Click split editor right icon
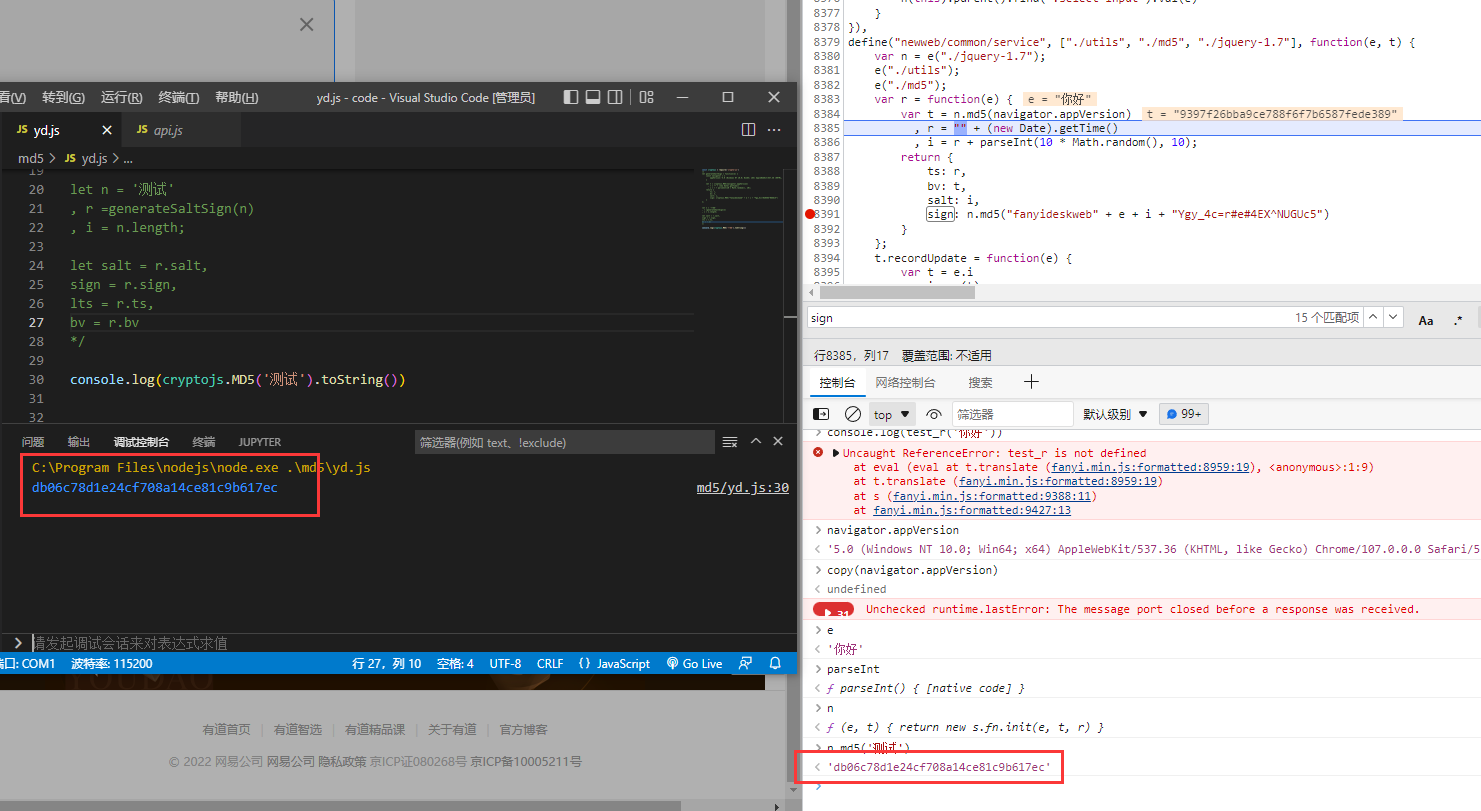The width and height of the screenshot is (1481, 811). pos(748,130)
